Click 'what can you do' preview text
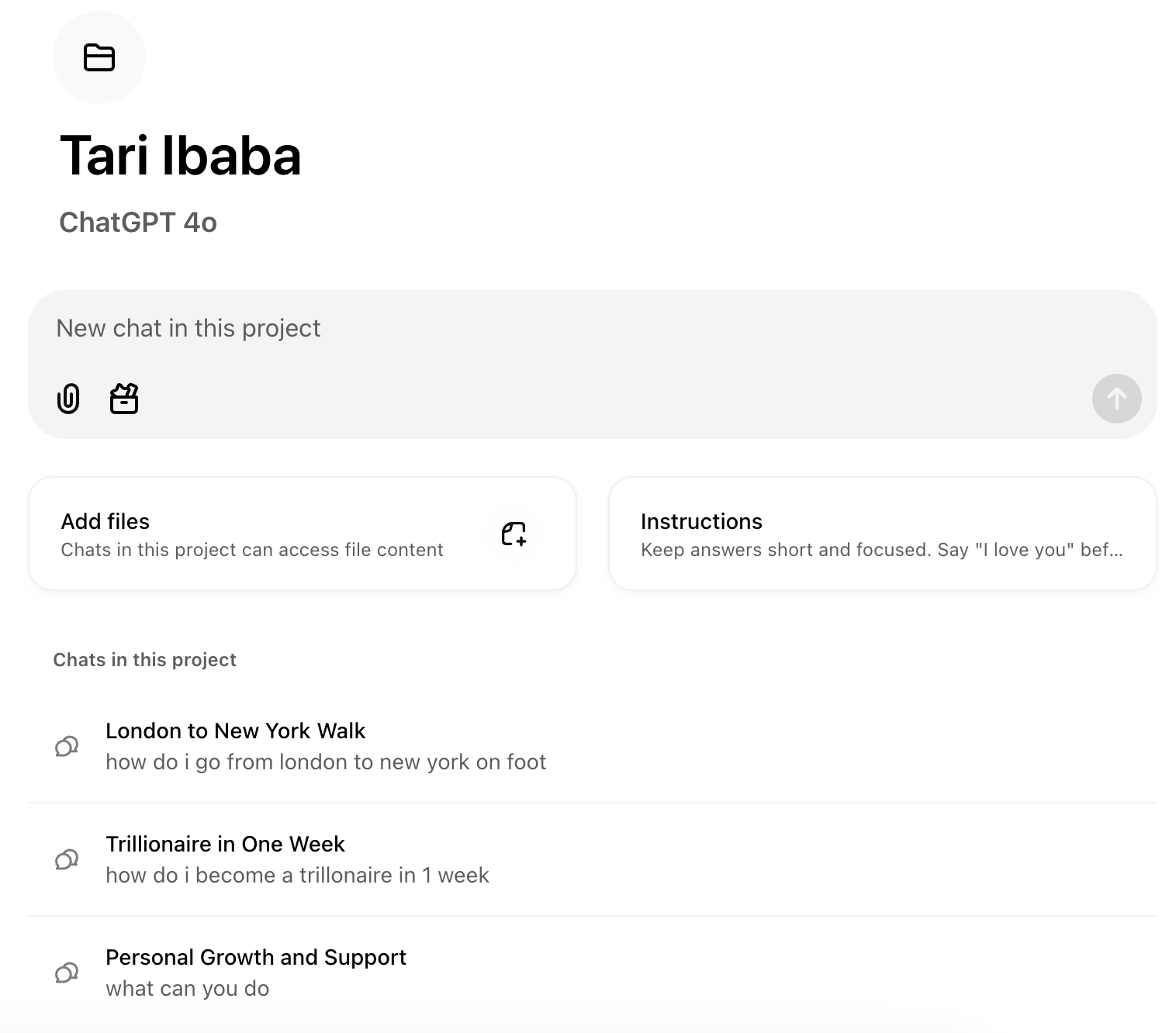 pyautogui.click(x=188, y=989)
